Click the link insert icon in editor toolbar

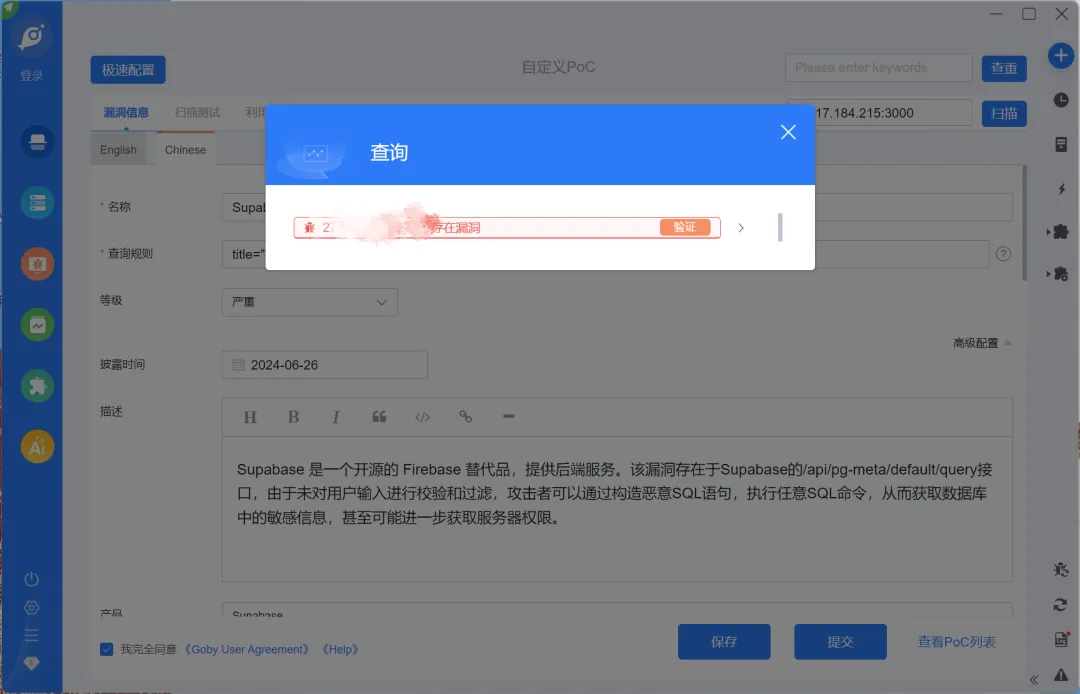[x=466, y=417]
